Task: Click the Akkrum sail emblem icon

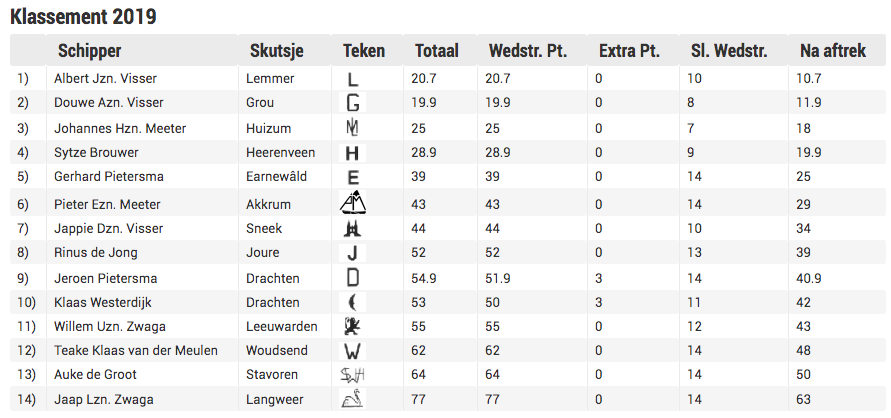Action: pyautogui.click(x=353, y=204)
